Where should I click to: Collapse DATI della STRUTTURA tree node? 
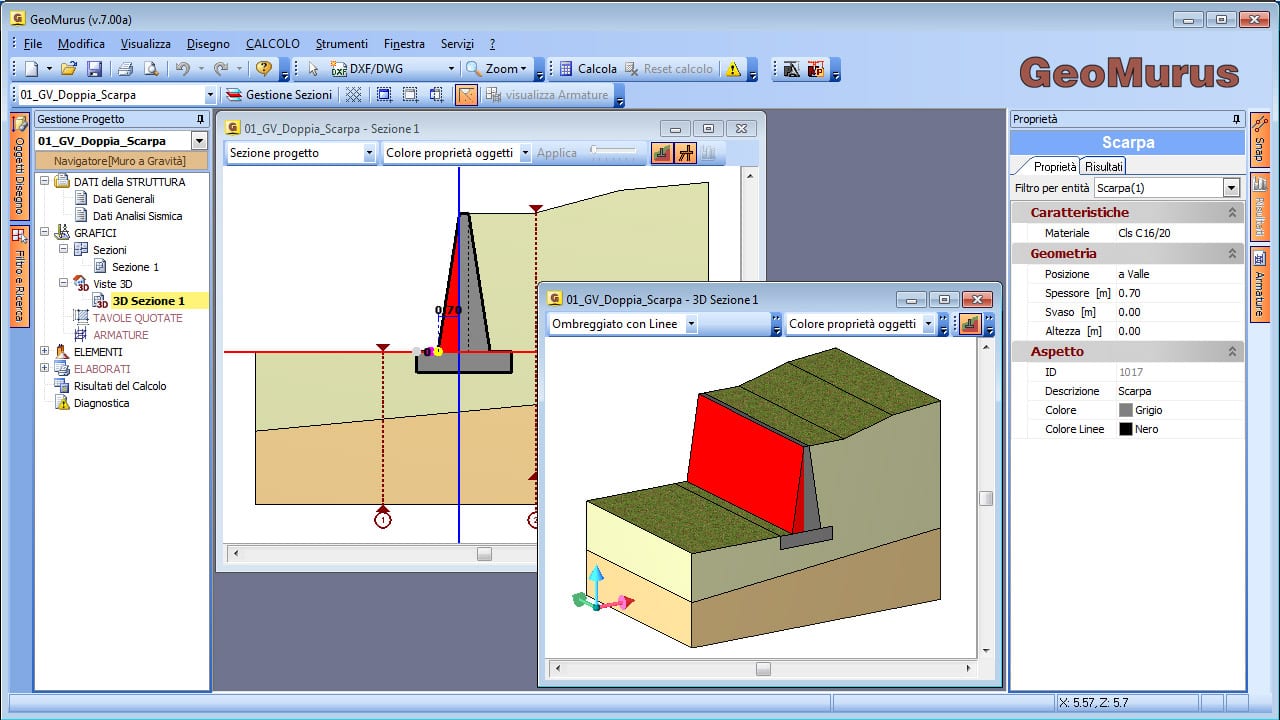tap(45, 182)
